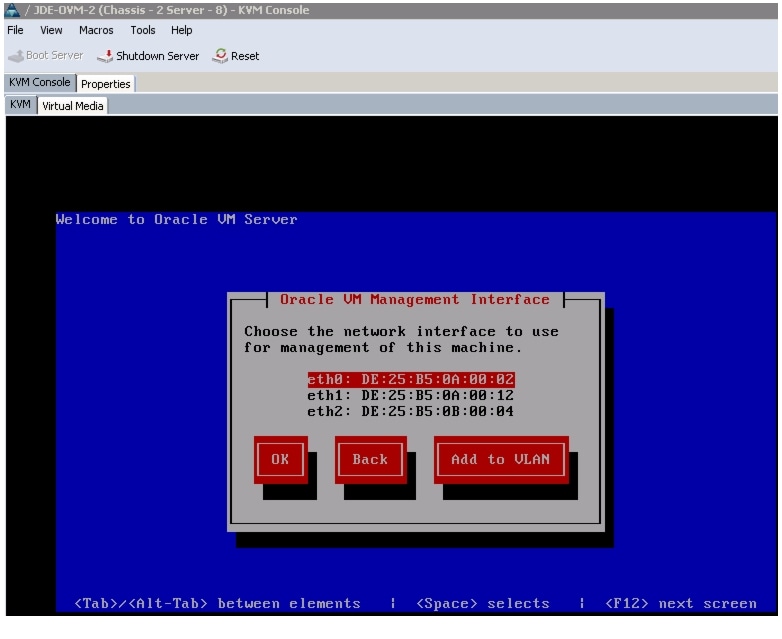Click the JDE-OVM-2 KVM Console window title
The image size is (782, 639).
171,10
